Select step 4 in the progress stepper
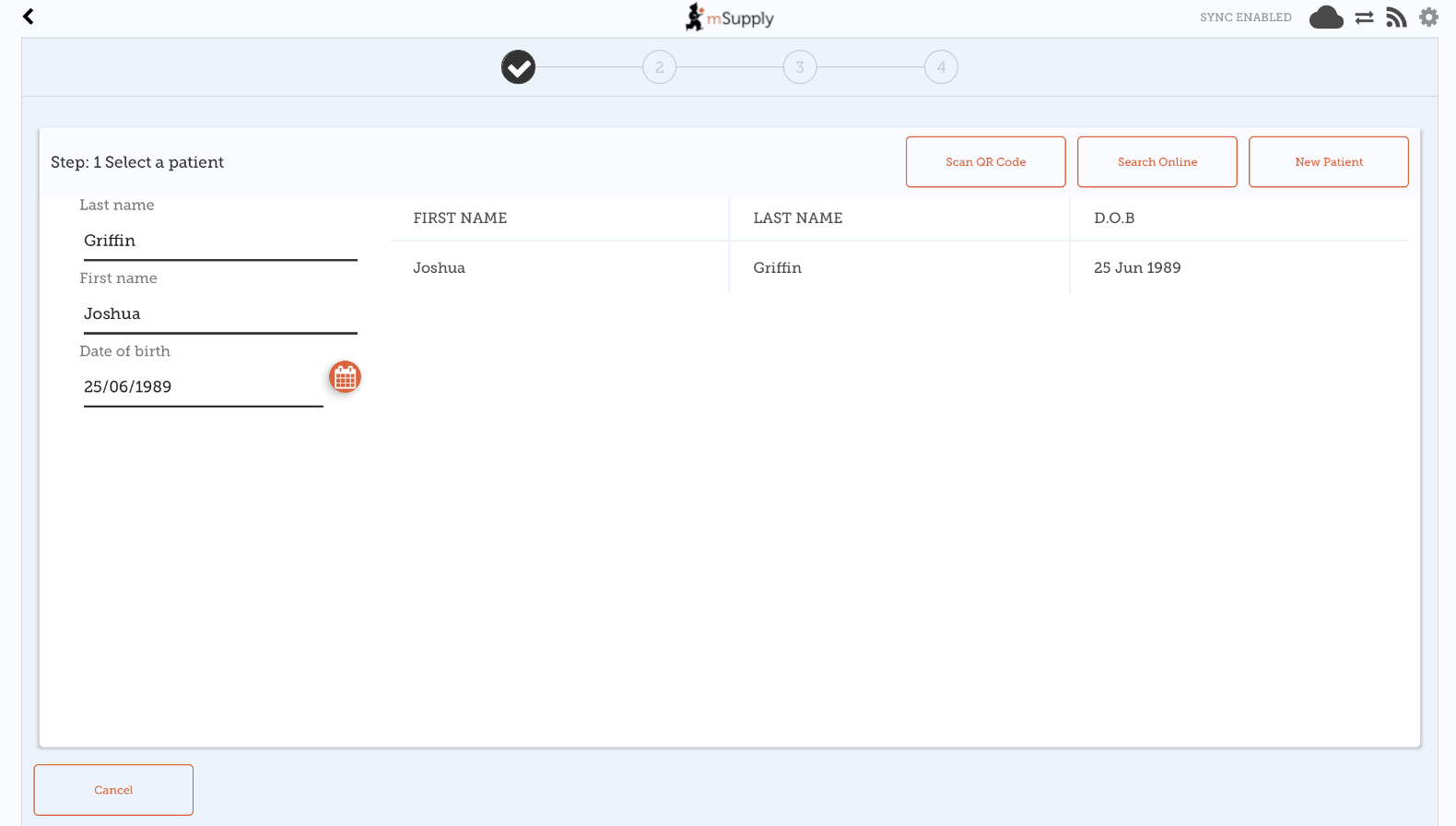Image resolution: width=1456 pixels, height=826 pixels. pos(941,67)
